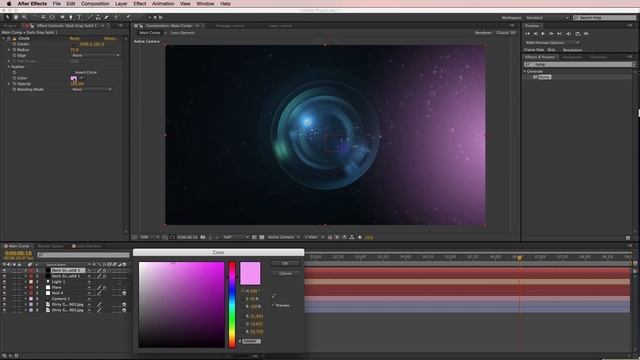640x360 pixels.
Task: Select the H radio button in Color dialog
Action: click(242, 291)
